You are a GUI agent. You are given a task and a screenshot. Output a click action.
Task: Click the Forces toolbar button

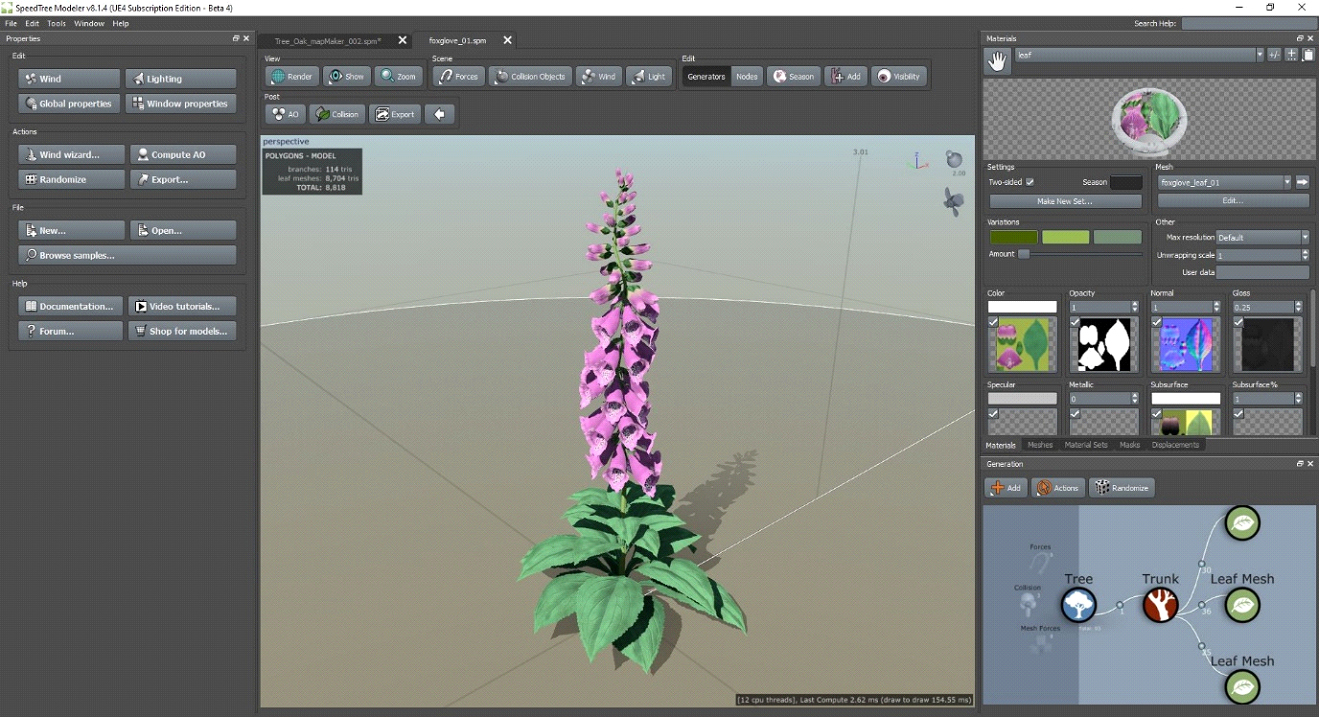[459, 76]
